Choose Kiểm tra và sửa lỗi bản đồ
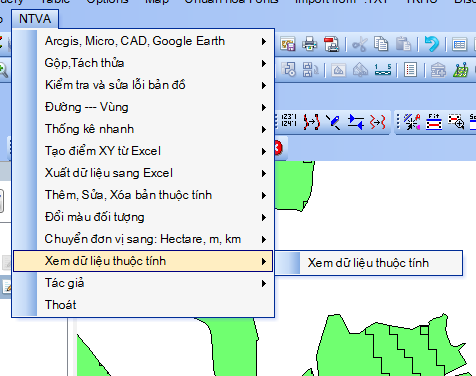 coord(143,85)
